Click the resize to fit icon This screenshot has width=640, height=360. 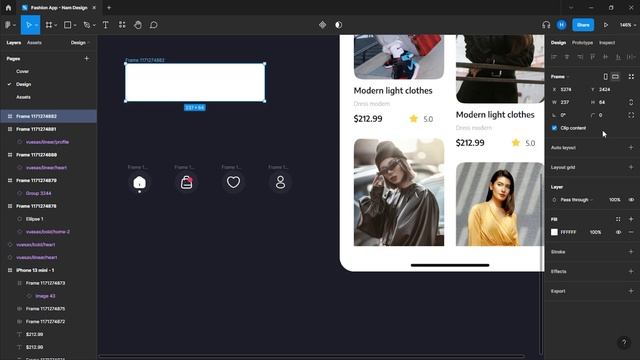tap(631, 77)
